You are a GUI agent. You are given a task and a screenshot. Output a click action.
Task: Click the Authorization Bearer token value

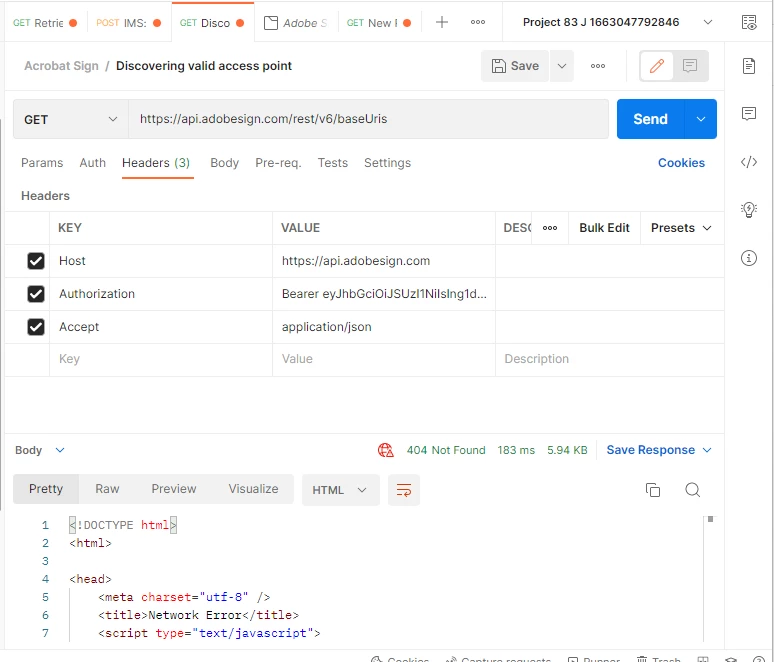tap(384, 294)
